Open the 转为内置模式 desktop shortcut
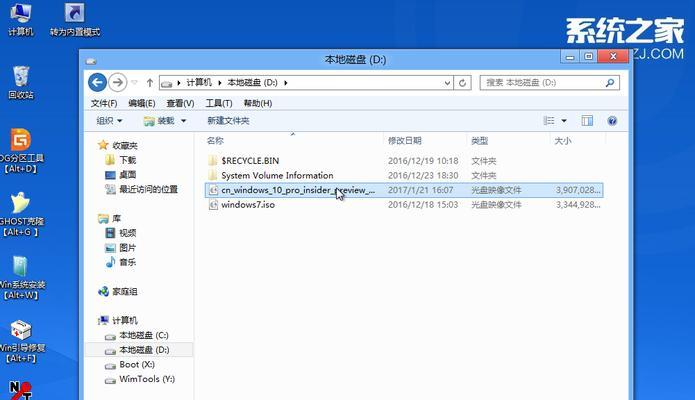The height and width of the screenshot is (400, 695). point(74,20)
